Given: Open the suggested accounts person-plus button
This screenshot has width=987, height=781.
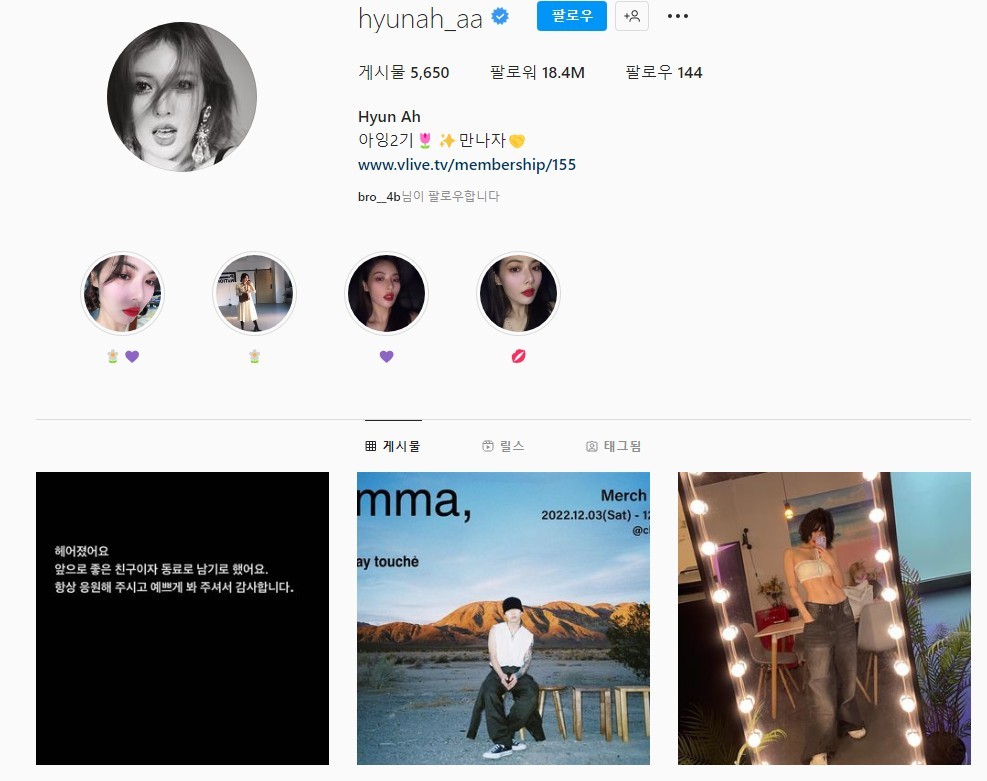Looking at the screenshot, I should point(631,16).
